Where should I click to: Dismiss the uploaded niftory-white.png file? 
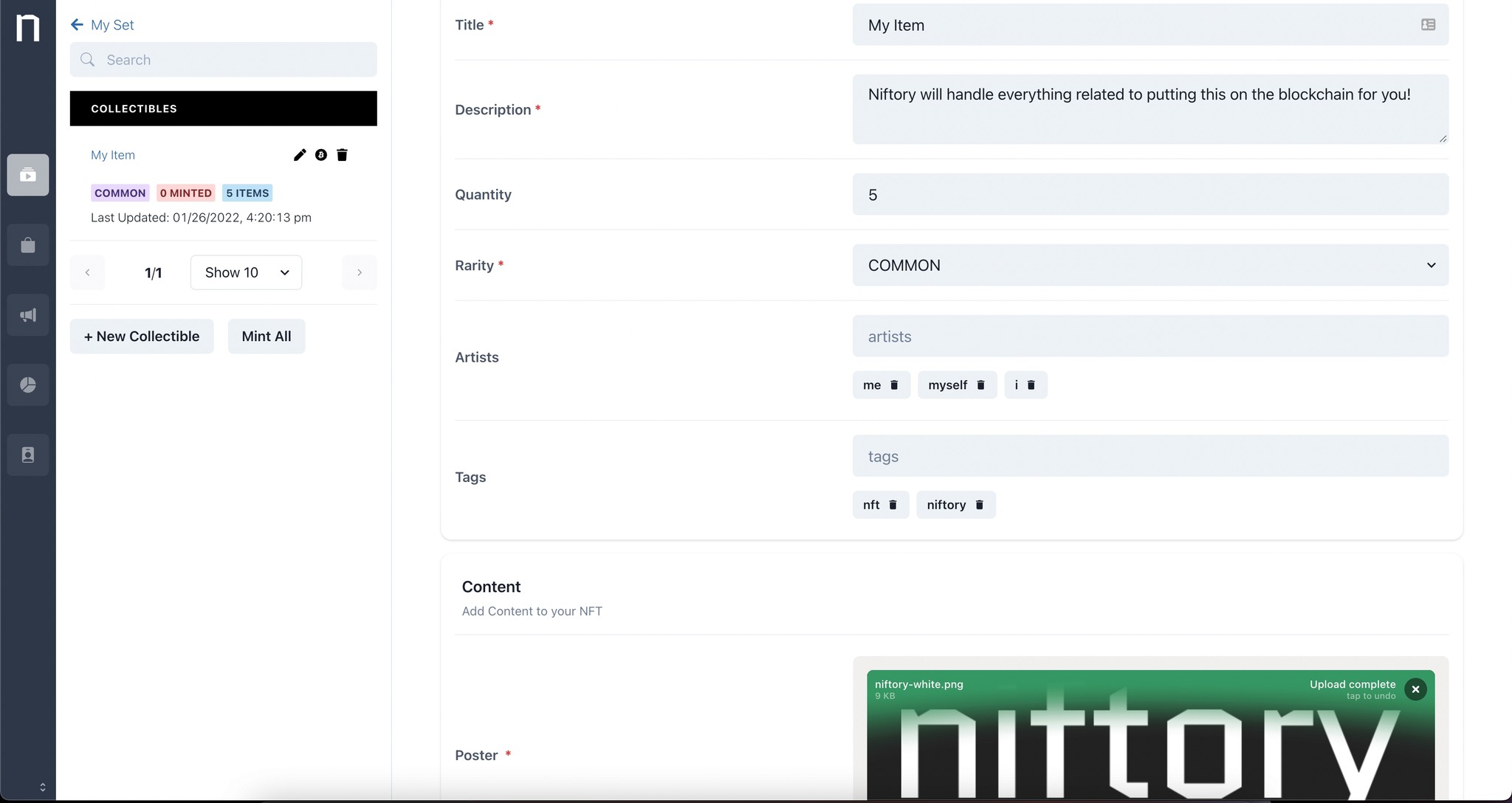tap(1415, 689)
